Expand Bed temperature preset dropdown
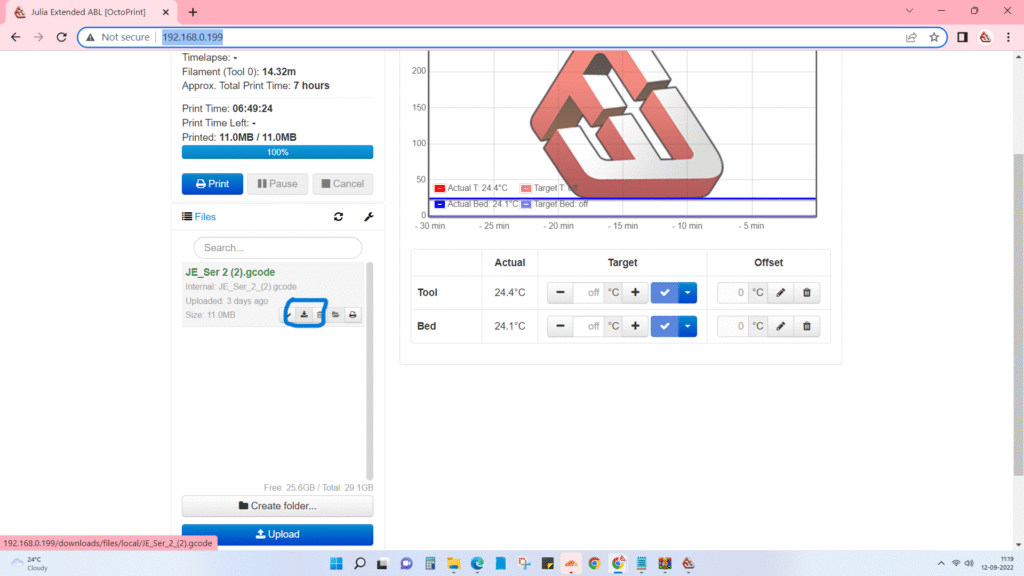 pos(687,326)
